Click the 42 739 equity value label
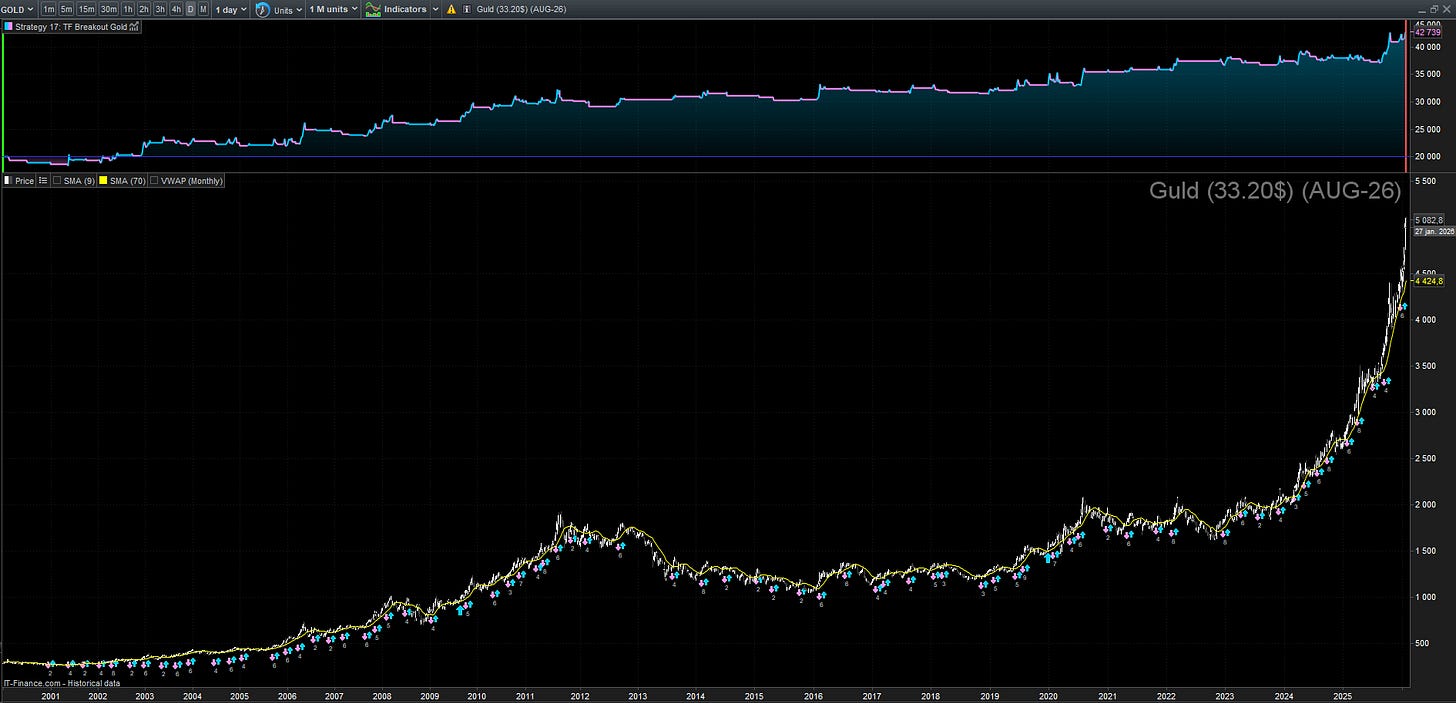The image size is (1456, 703). 1426,33
